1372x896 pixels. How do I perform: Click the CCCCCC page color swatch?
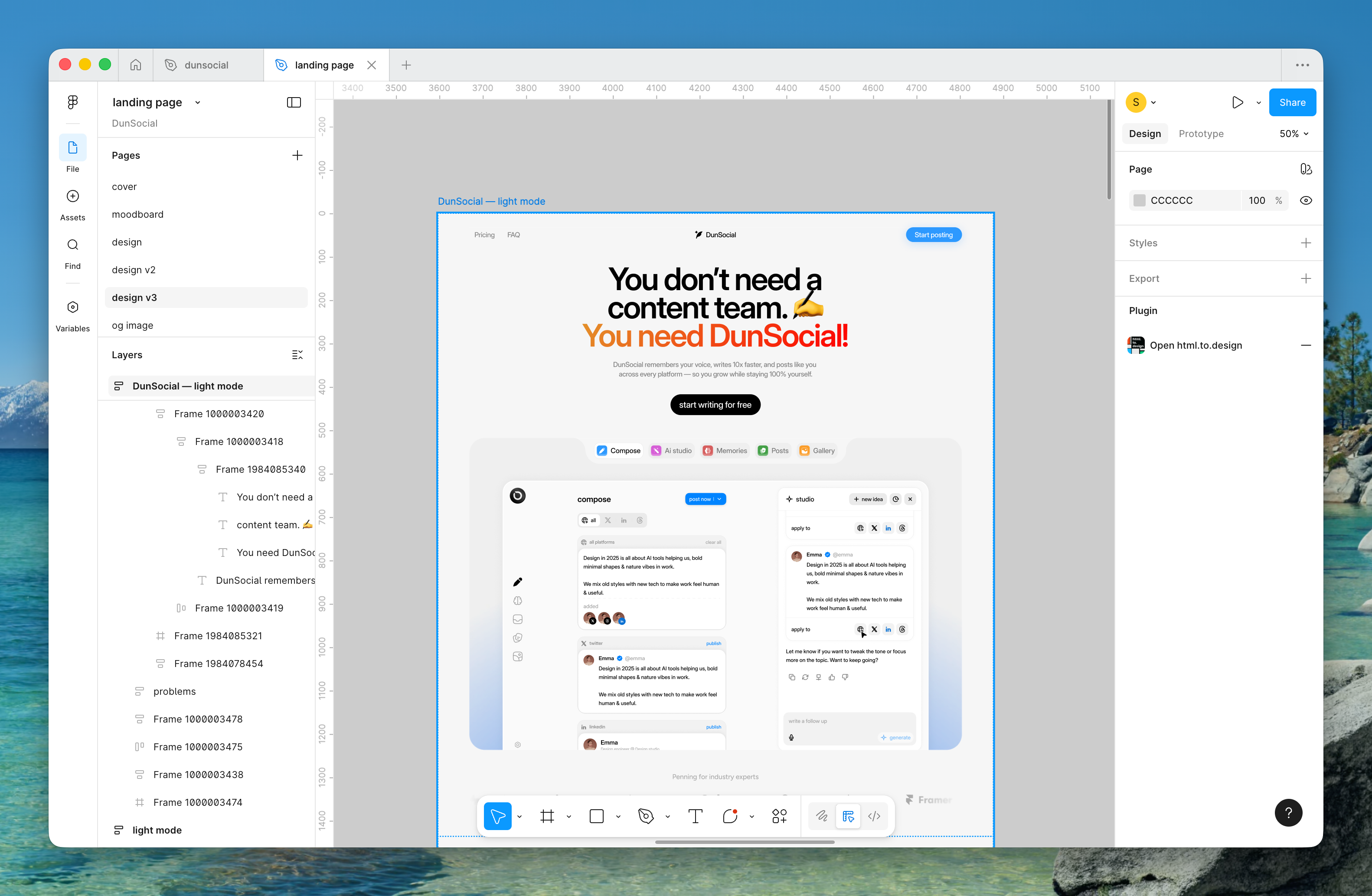point(1139,201)
